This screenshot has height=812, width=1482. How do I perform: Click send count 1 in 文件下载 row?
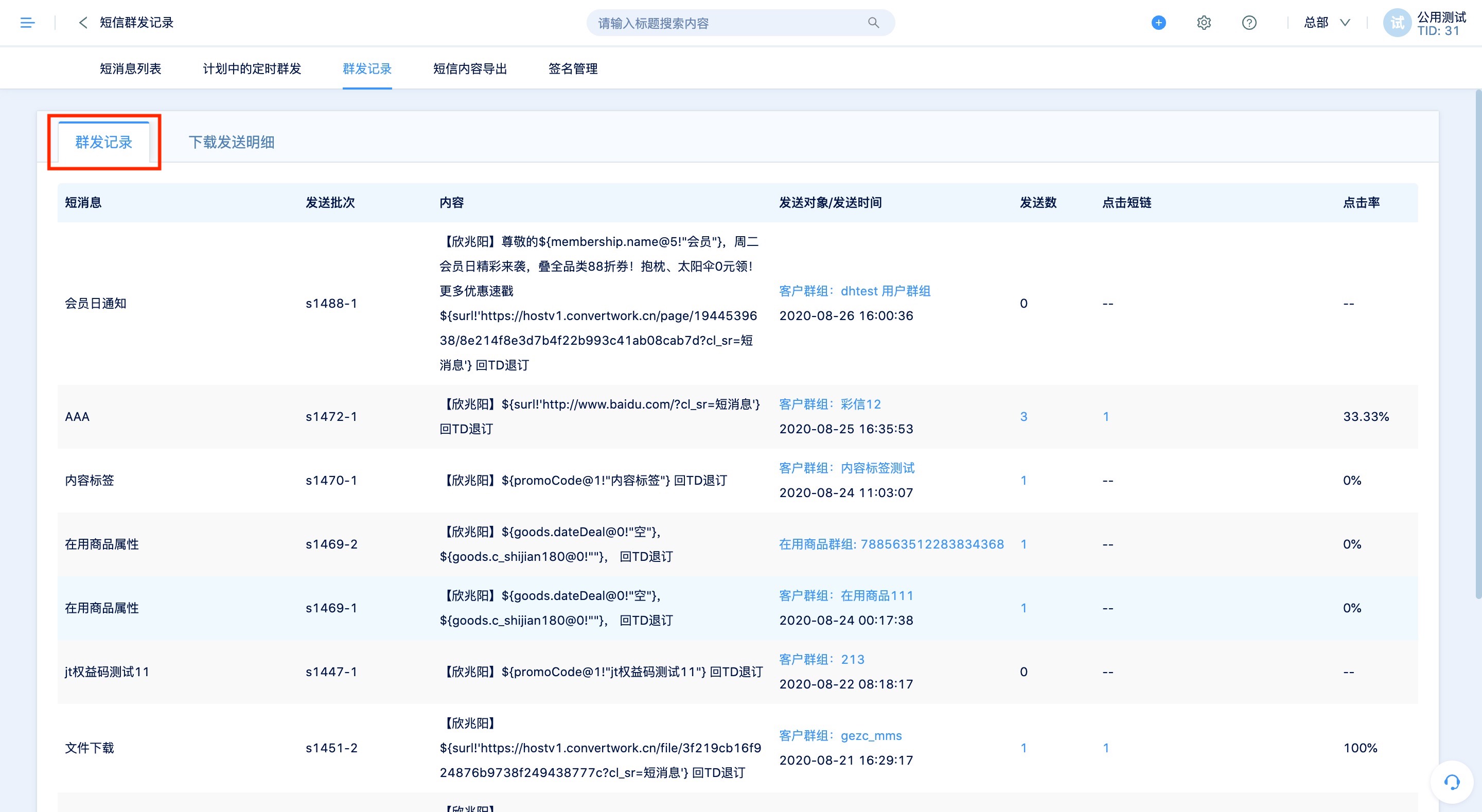[1024, 748]
